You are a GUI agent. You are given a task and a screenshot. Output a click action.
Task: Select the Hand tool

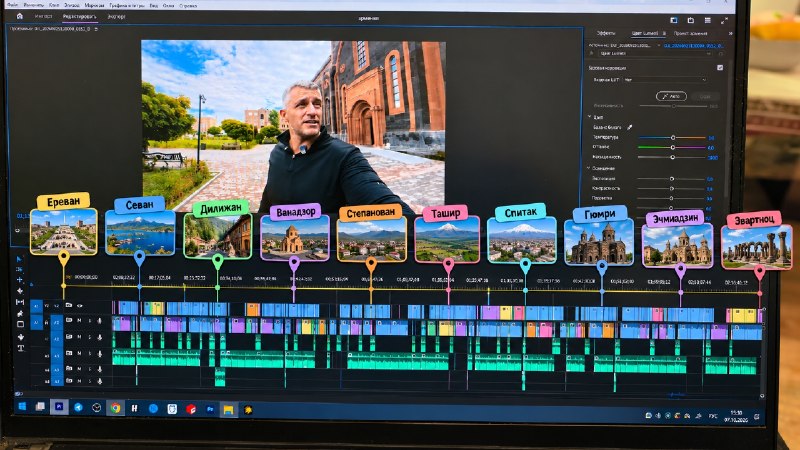pyautogui.click(x=20, y=337)
